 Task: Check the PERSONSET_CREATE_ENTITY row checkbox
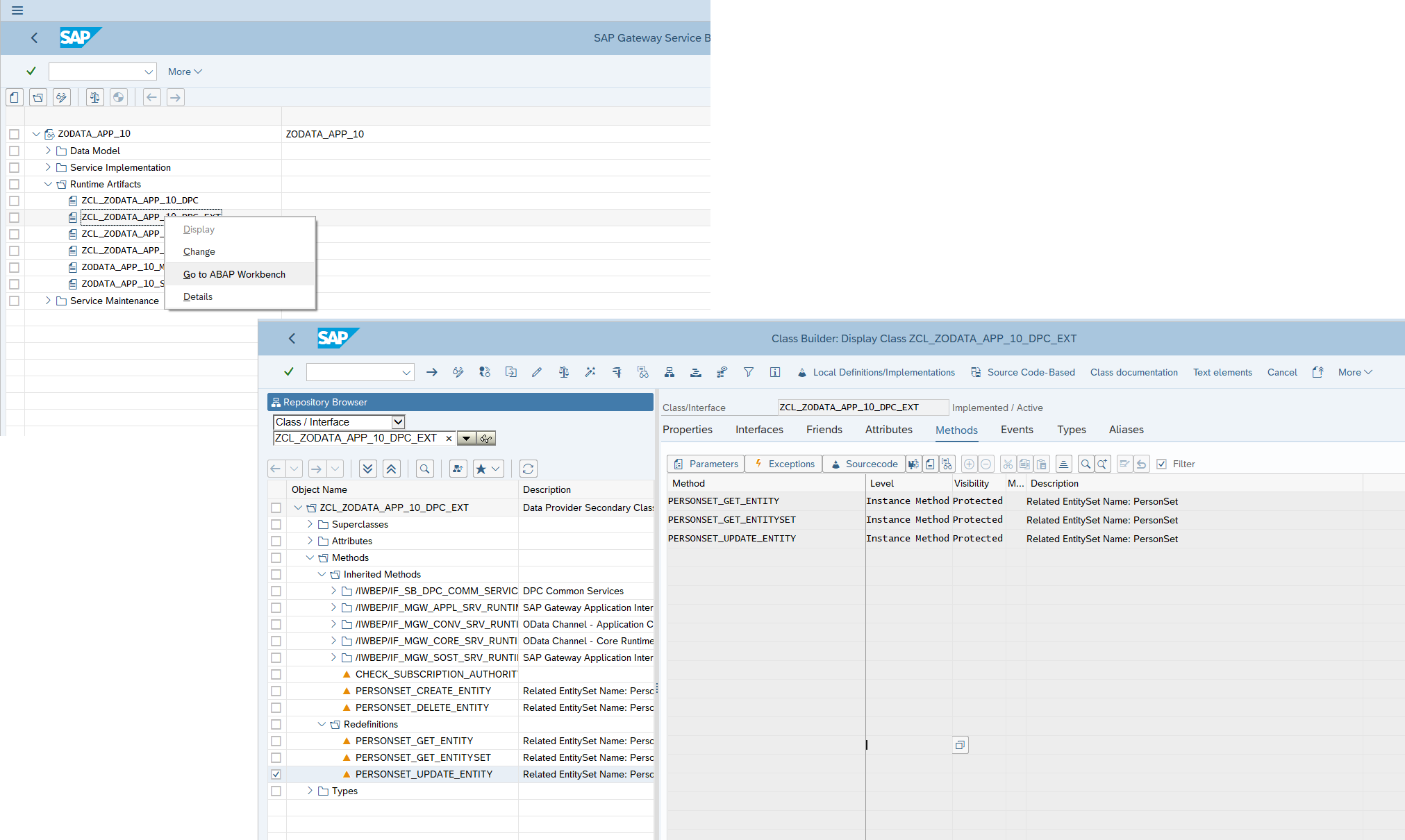tap(276, 691)
